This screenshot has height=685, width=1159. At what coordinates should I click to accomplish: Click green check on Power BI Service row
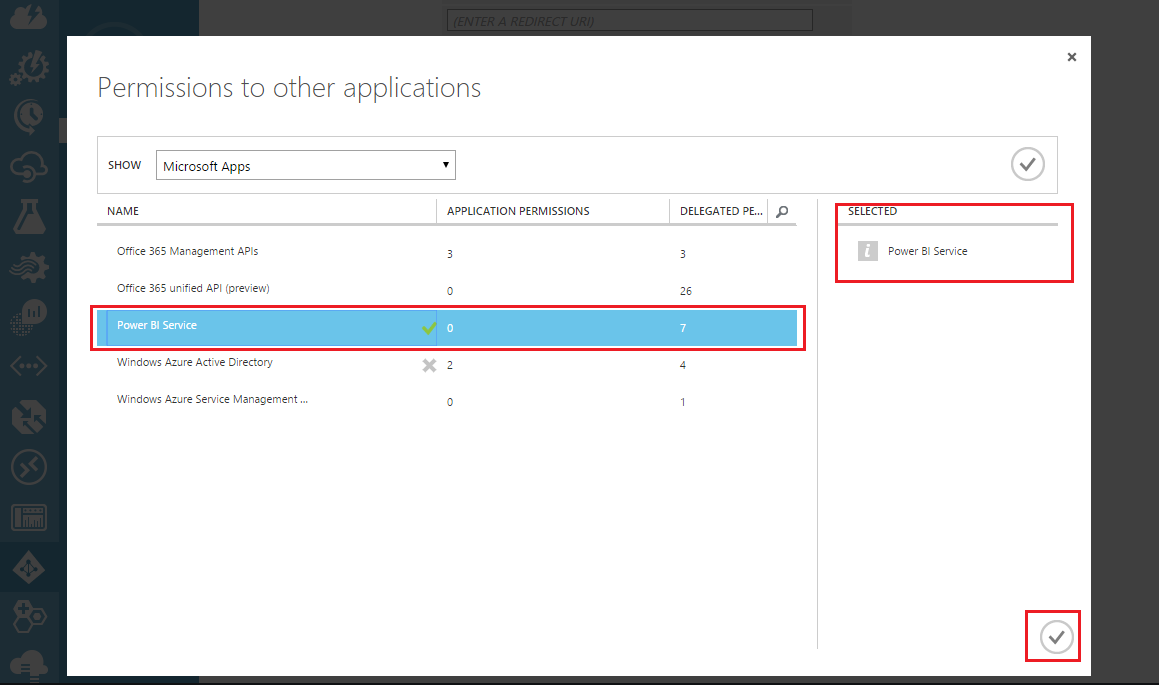[x=429, y=327]
